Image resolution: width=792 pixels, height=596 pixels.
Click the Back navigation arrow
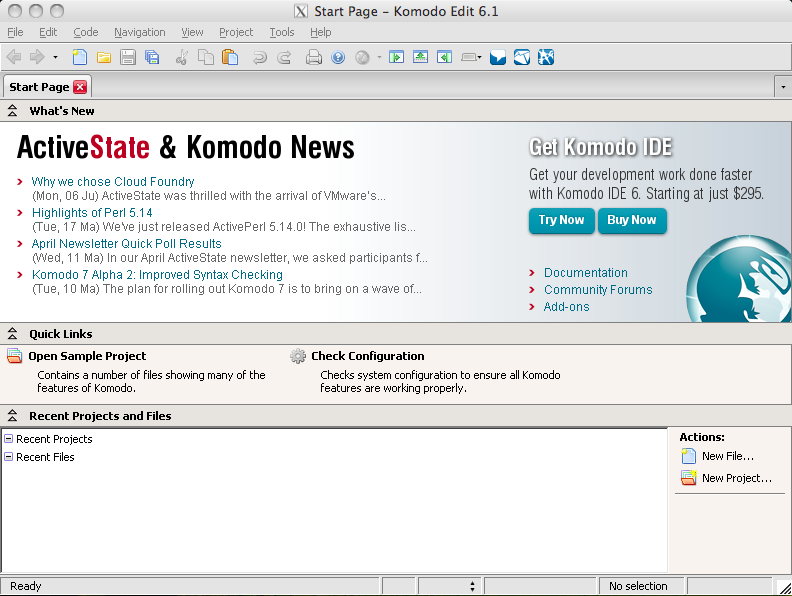click(x=14, y=57)
